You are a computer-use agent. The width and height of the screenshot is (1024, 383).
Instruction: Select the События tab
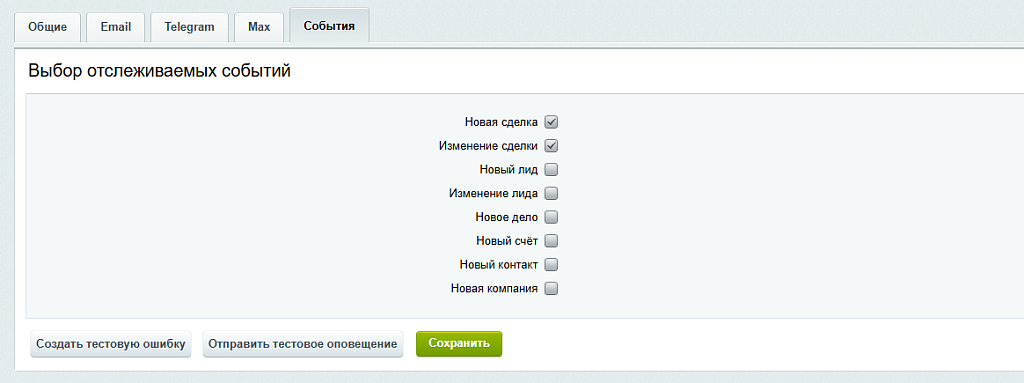point(329,27)
